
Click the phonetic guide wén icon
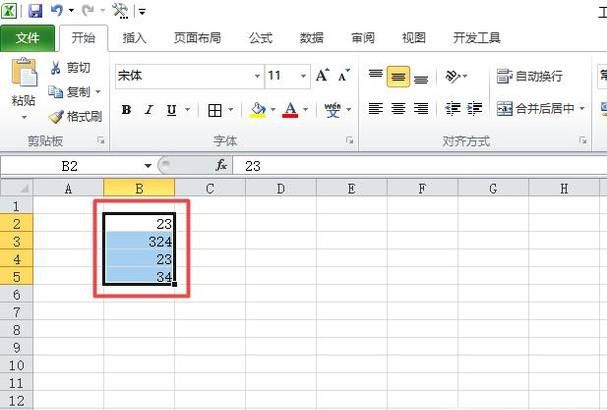pyautogui.click(x=332, y=110)
